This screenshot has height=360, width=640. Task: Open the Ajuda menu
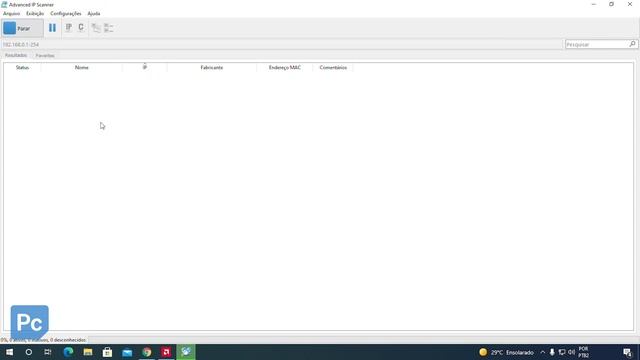point(94,13)
